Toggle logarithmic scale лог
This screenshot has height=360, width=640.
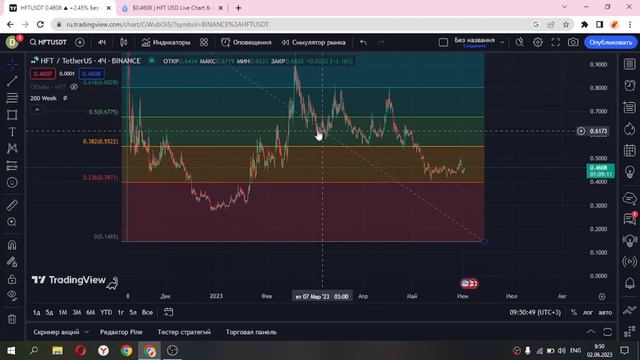(588, 312)
